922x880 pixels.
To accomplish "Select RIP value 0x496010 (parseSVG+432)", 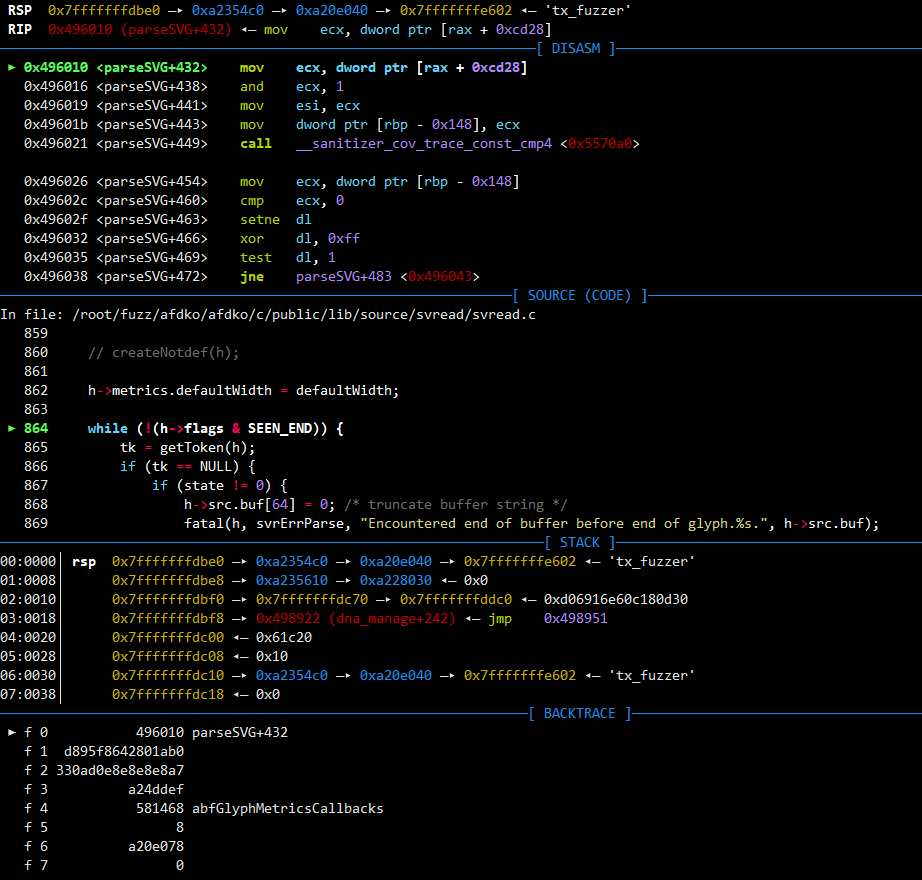I will (x=140, y=29).
